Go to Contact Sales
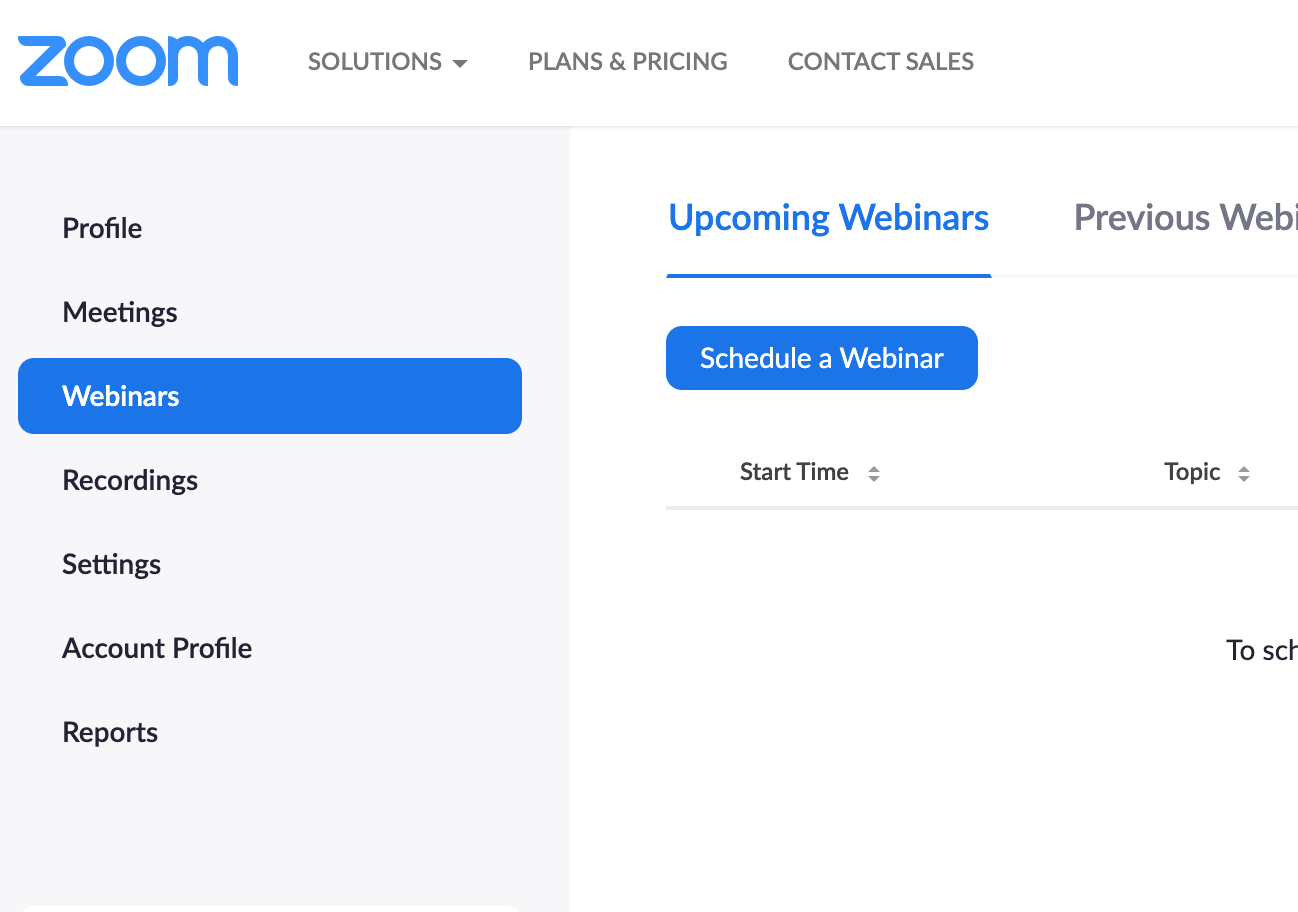Viewport: 1298px width, 912px height. [x=880, y=62]
